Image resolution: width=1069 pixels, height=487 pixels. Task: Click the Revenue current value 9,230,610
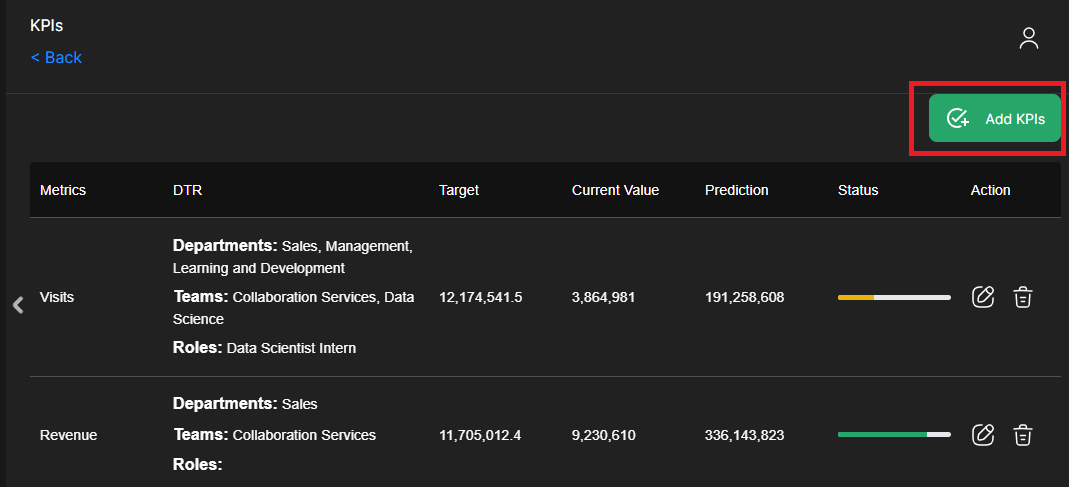(603, 435)
